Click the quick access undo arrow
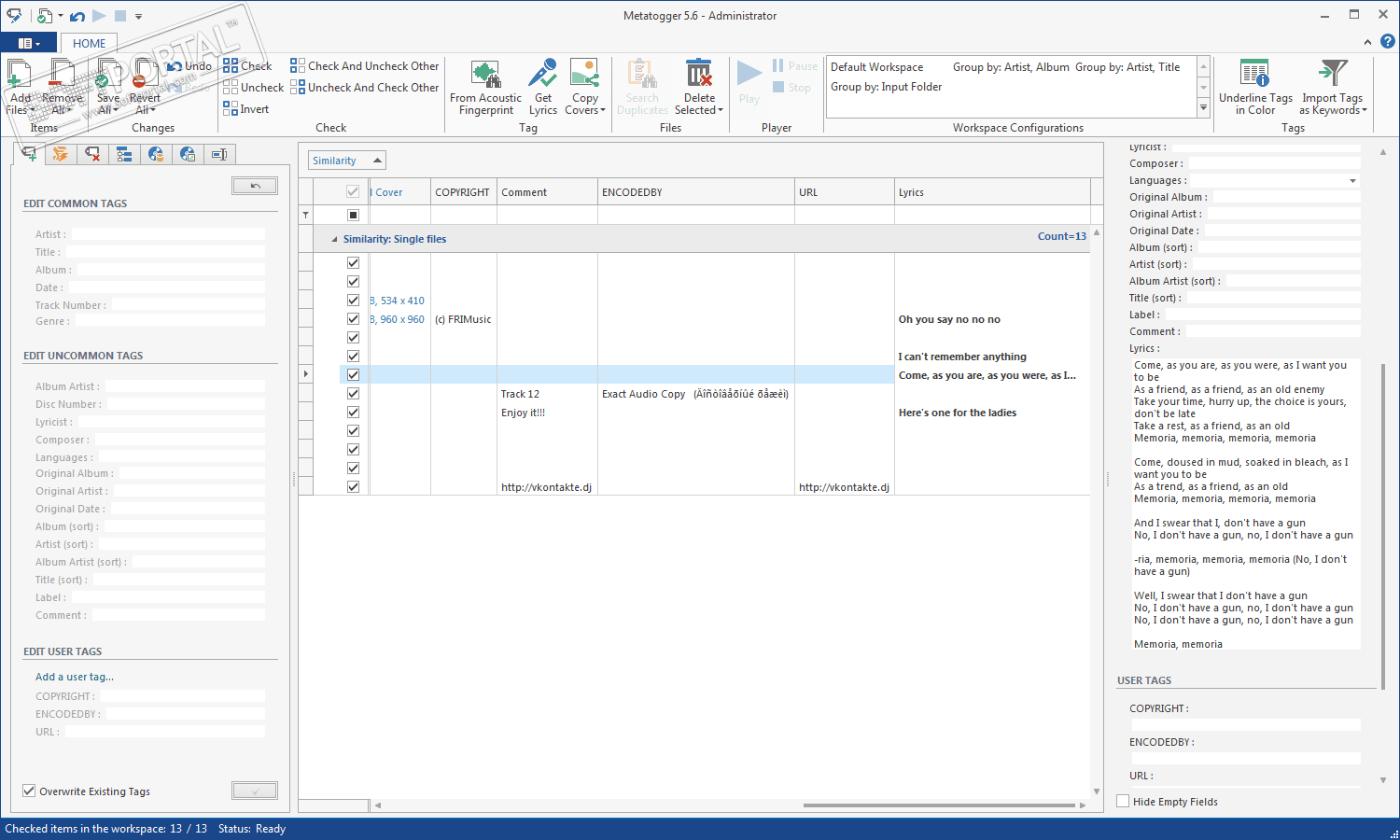1400x840 pixels. [x=77, y=16]
